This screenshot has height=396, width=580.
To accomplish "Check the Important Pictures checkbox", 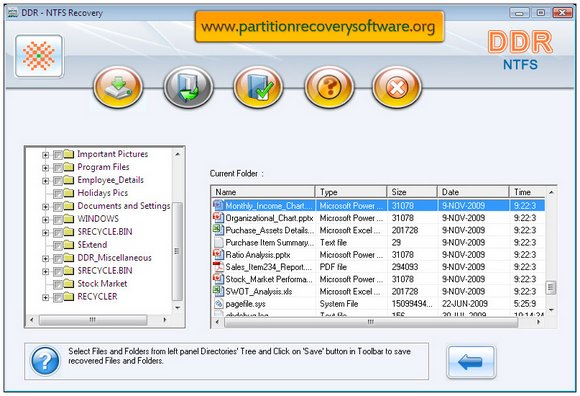I will tap(58, 155).
